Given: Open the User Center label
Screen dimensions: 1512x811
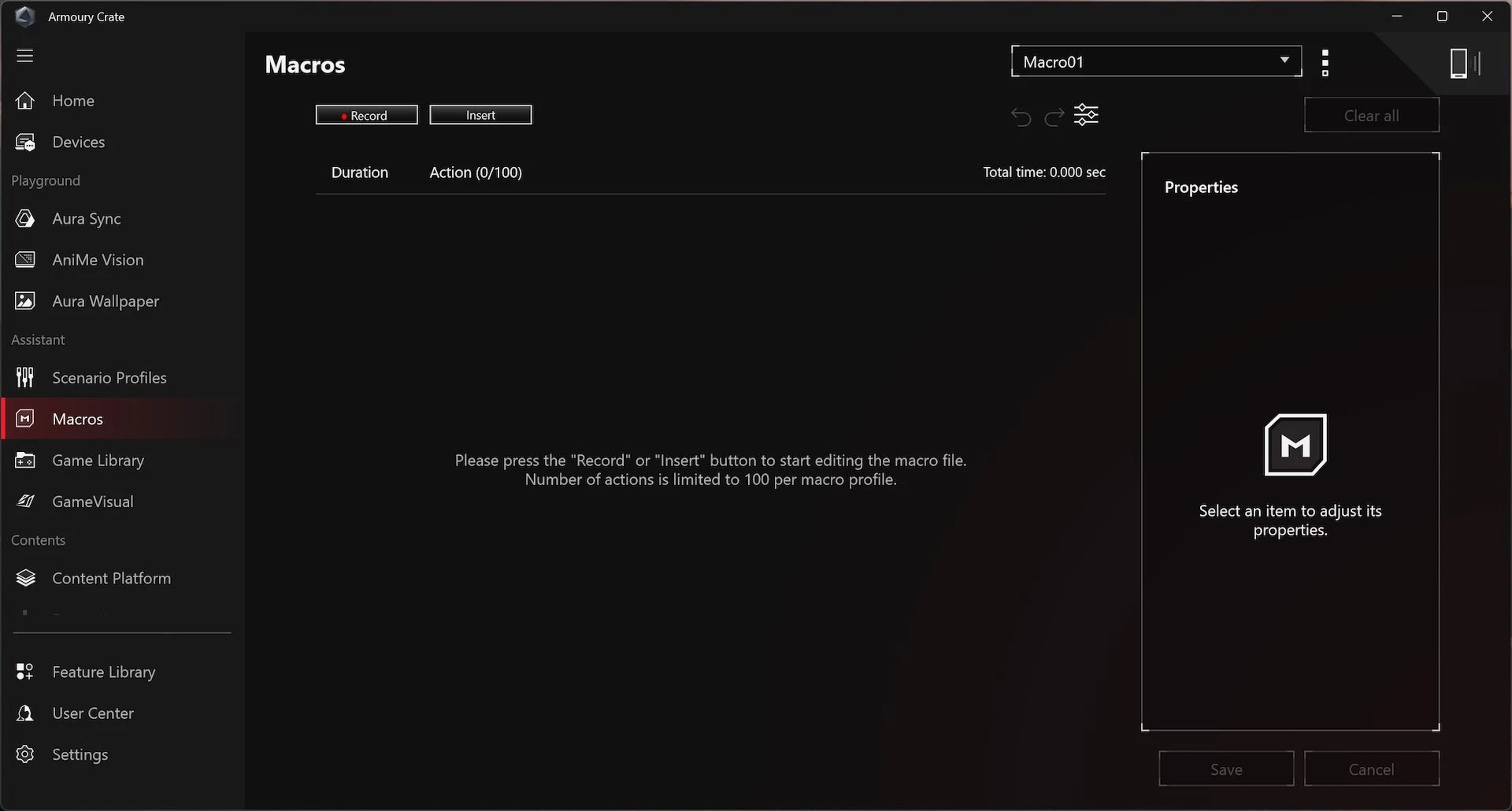Looking at the screenshot, I should tap(93, 713).
